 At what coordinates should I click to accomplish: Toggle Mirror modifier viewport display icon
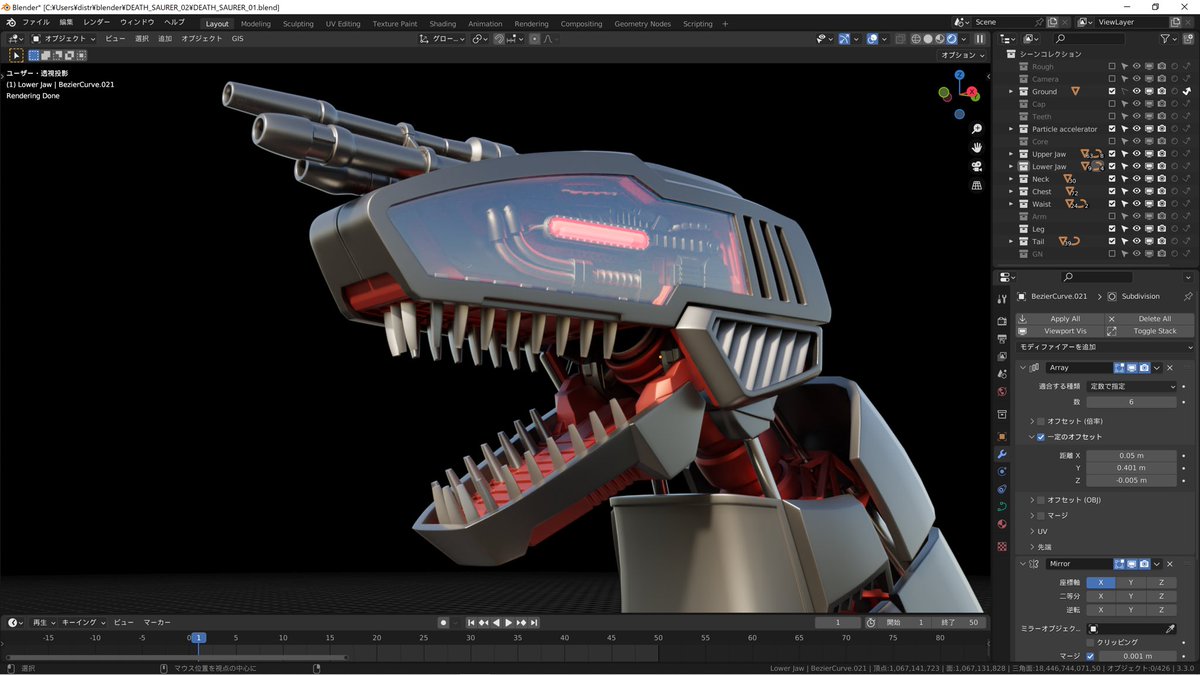pos(1132,564)
